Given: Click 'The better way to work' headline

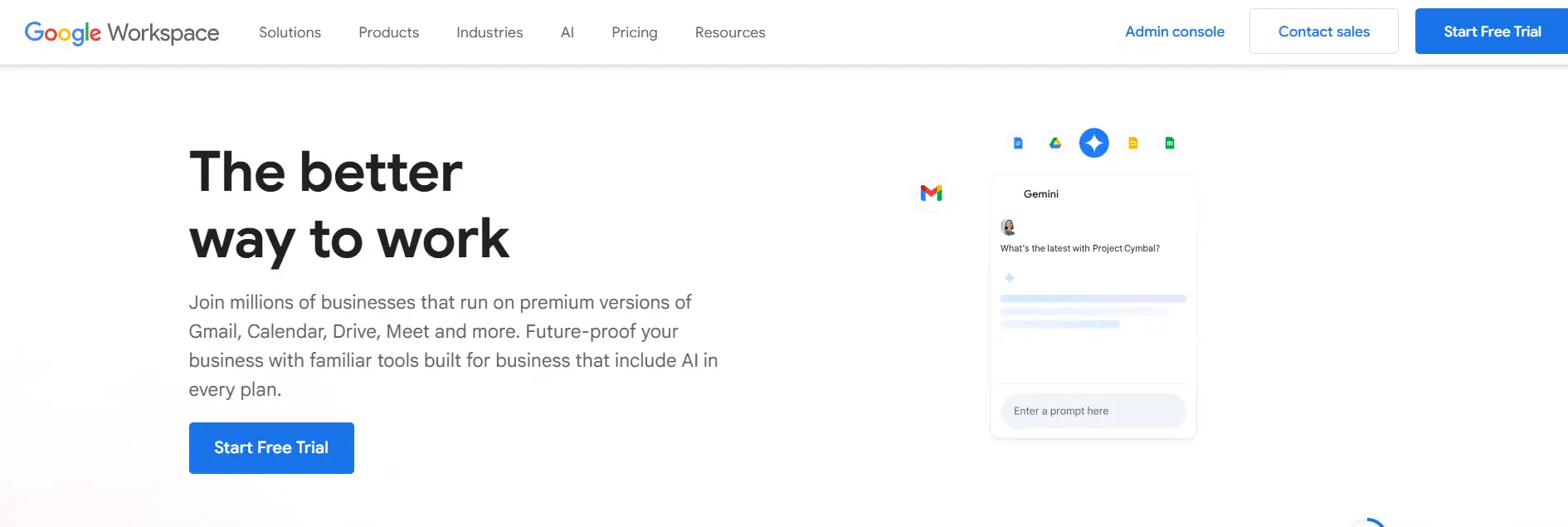Looking at the screenshot, I should tap(349, 205).
